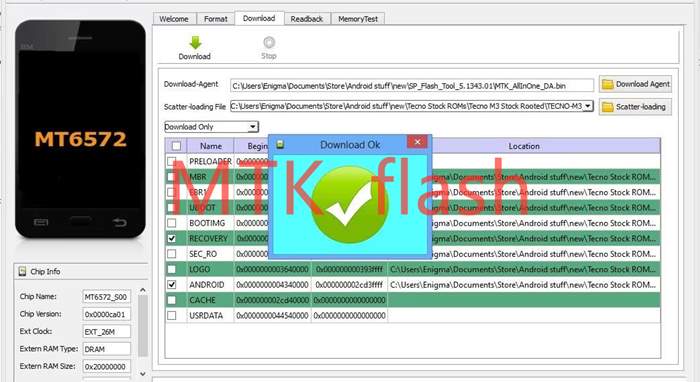Click the Location column header
This screenshot has height=382, width=700.
point(524,146)
